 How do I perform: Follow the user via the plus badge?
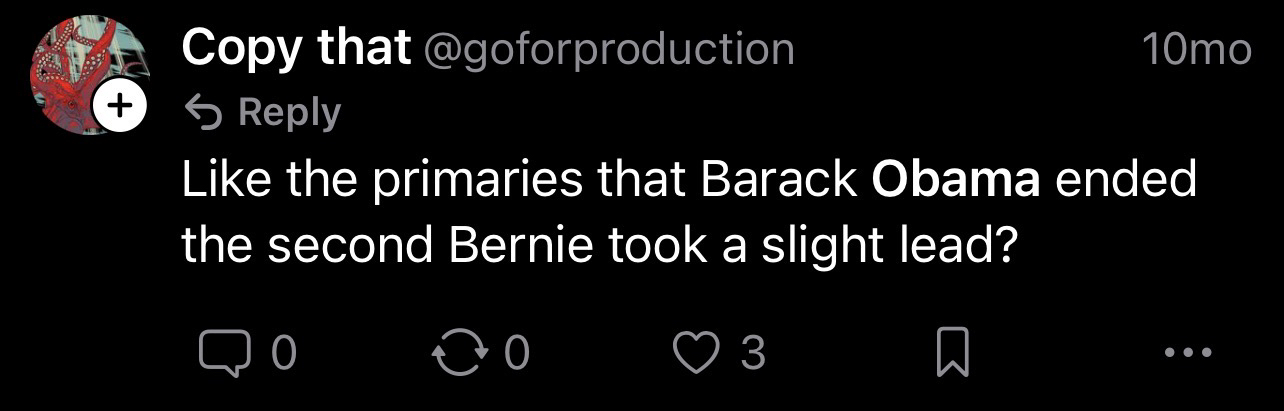119,107
